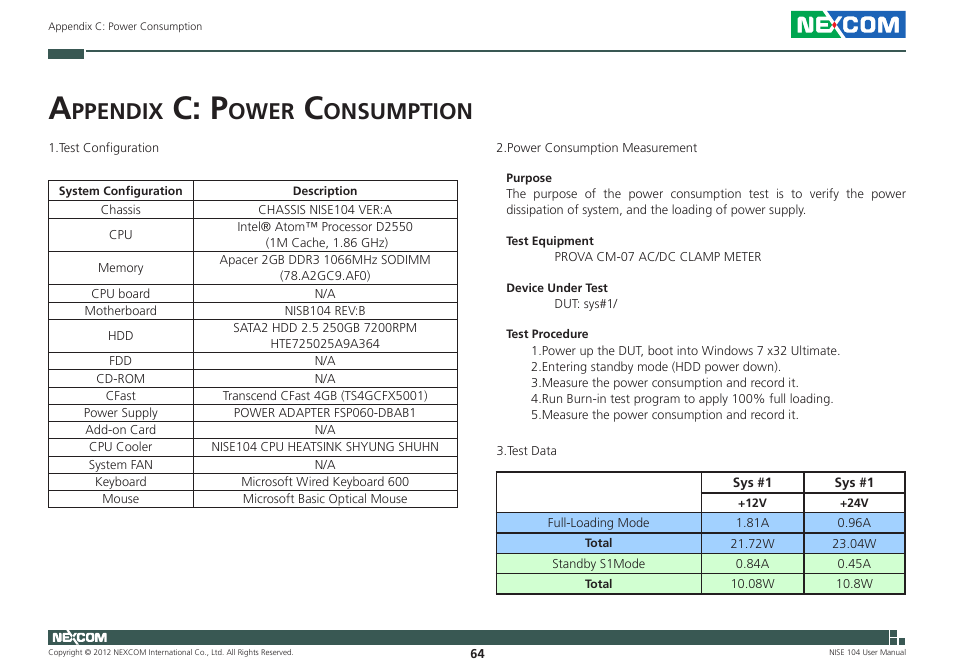Viewport: 954px width, 672px height.
Task: Click the 'Description' column header
Action: click(325, 191)
